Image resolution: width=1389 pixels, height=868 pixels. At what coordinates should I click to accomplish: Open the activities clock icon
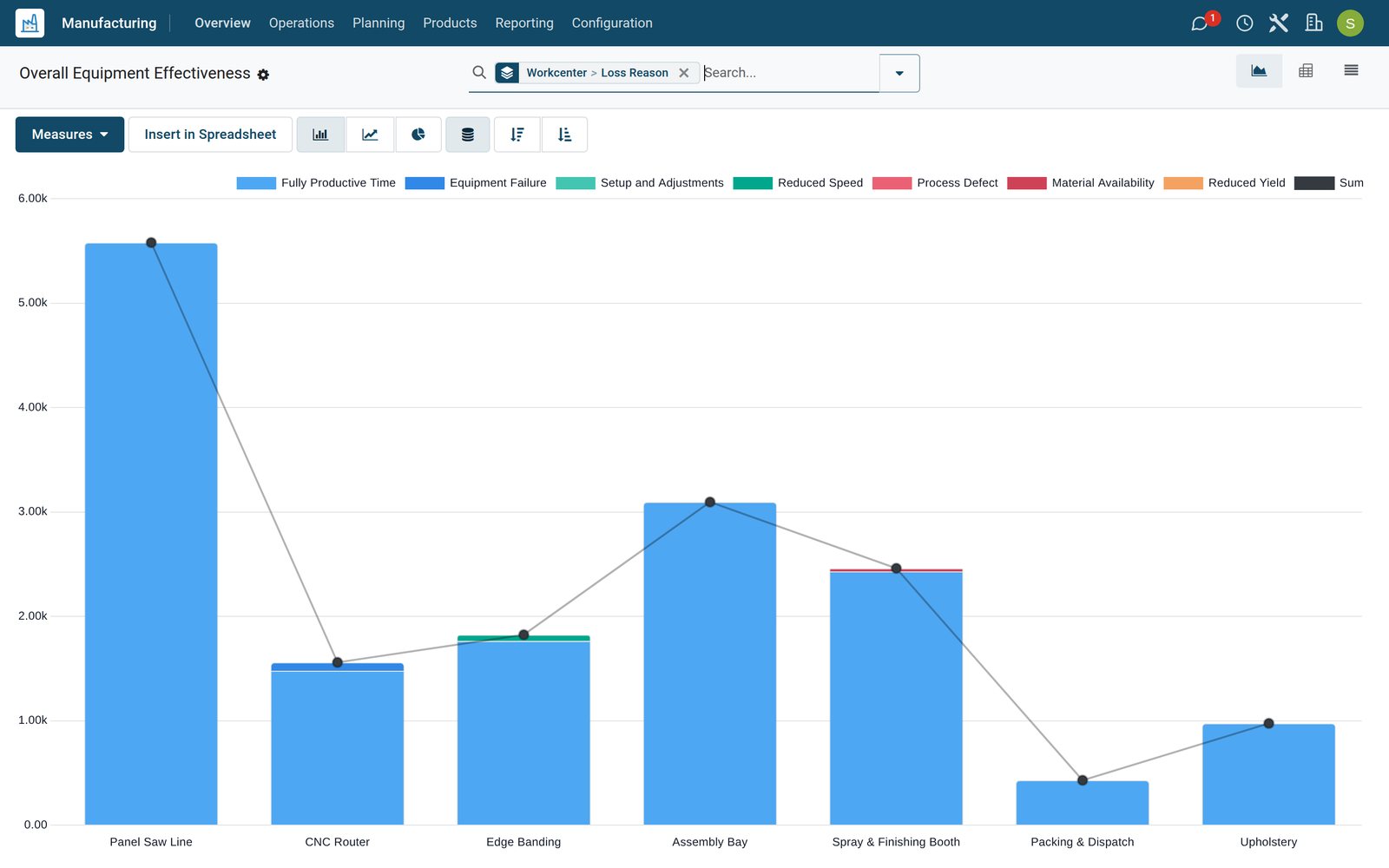tap(1244, 23)
